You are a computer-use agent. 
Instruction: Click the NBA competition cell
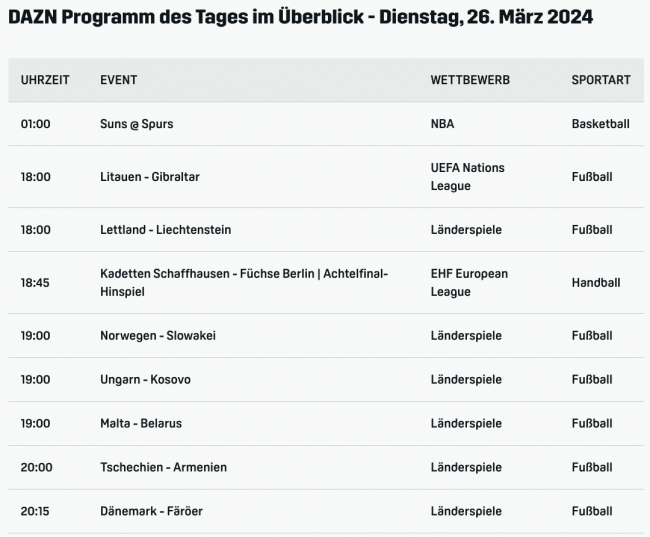tap(443, 124)
